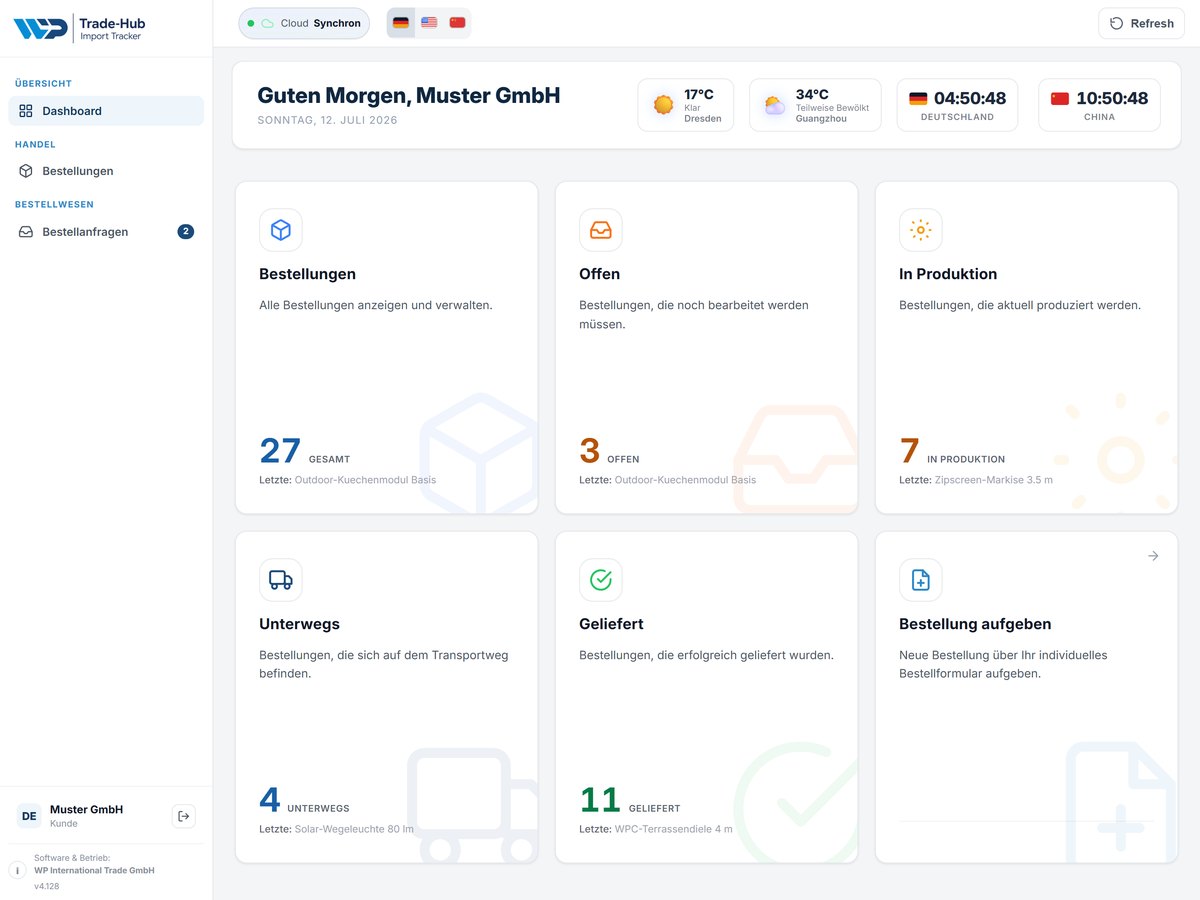The image size is (1200, 900).
Task: Click the Refresh button
Action: 1141,23
